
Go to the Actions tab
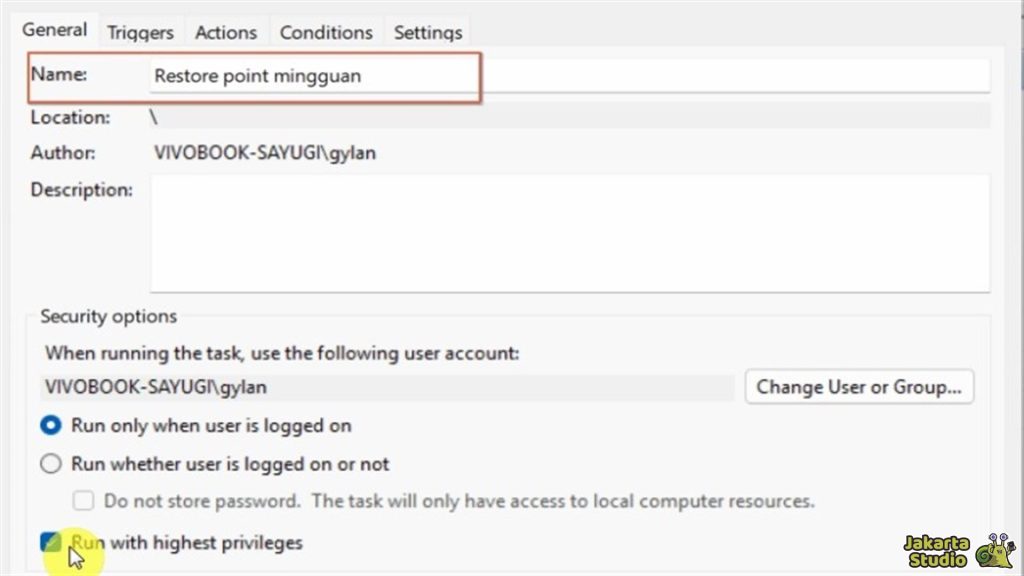click(x=226, y=32)
